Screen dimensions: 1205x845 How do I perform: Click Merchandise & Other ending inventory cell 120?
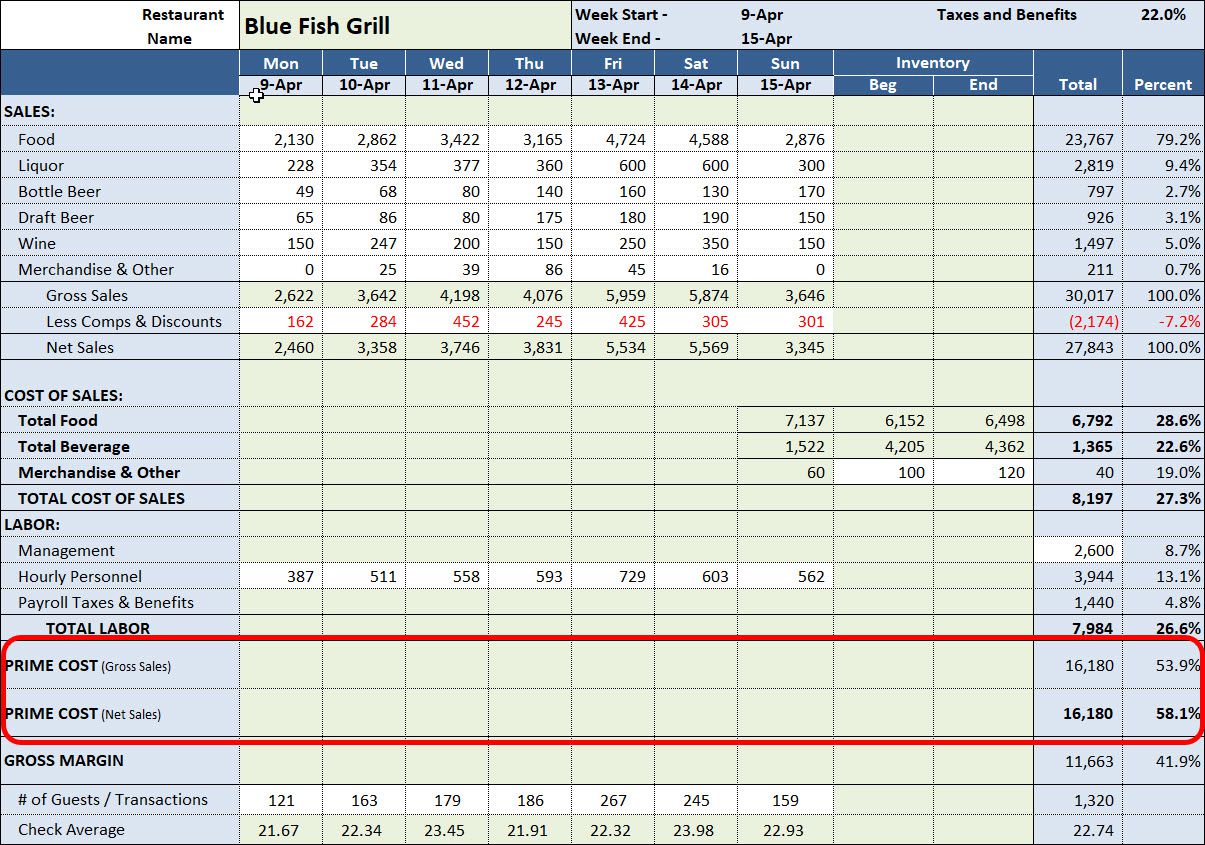(983, 473)
